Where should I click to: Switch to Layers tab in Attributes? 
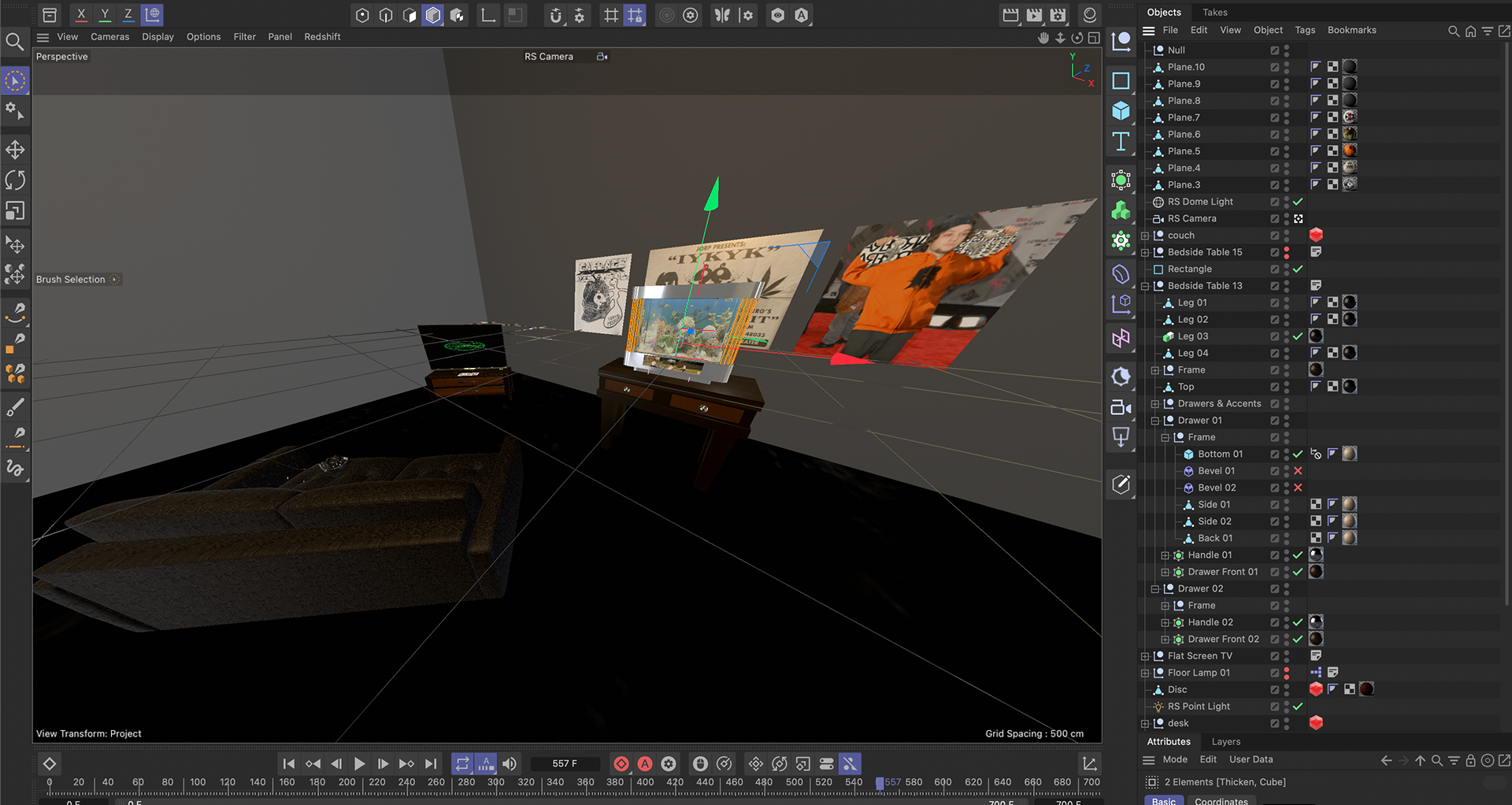(1225, 741)
